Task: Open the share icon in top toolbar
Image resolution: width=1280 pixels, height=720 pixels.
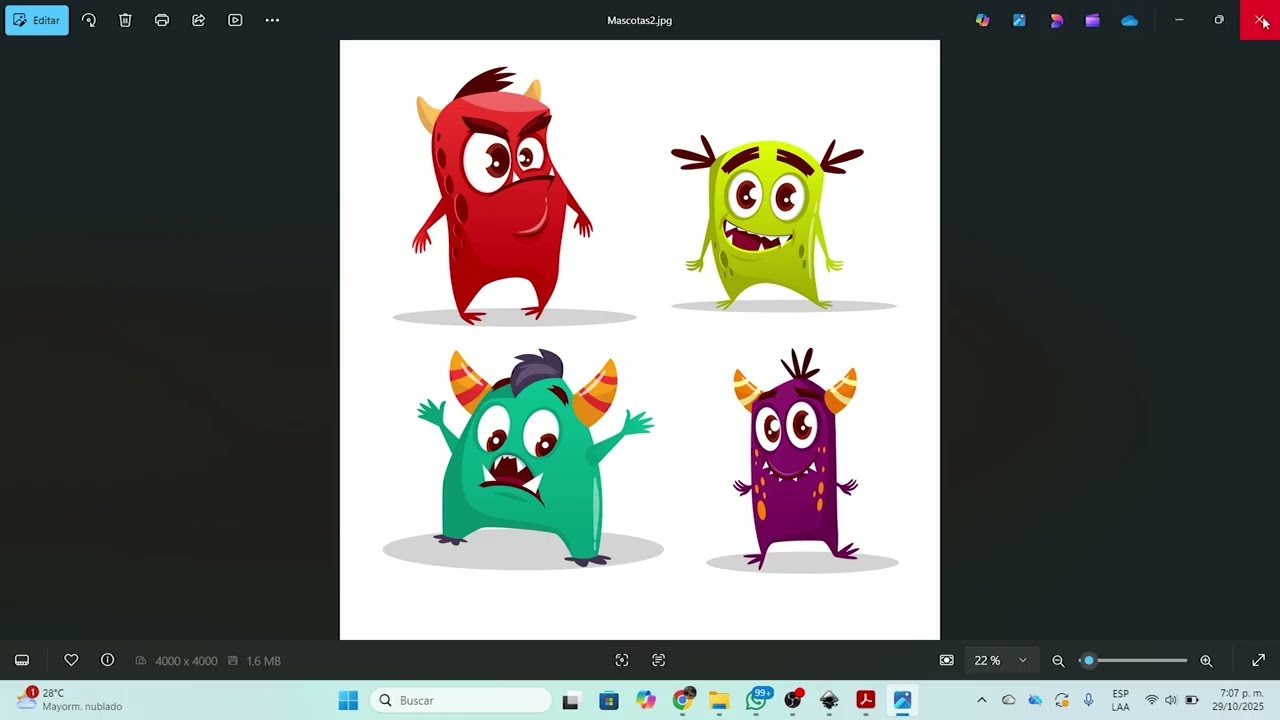Action: tap(198, 20)
